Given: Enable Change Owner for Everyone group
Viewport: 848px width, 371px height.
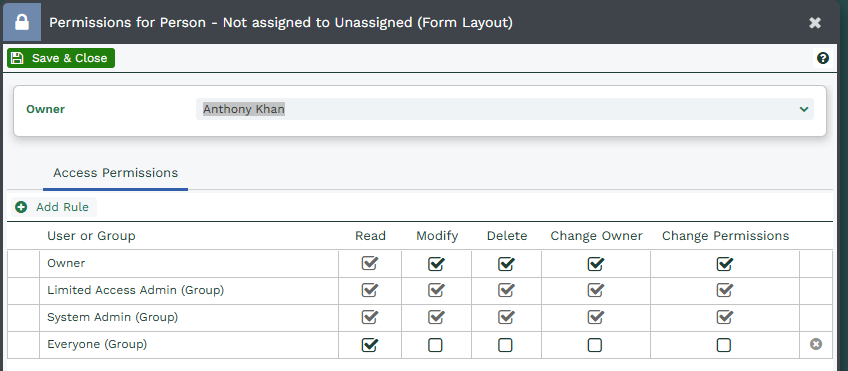Looking at the screenshot, I should [595, 345].
